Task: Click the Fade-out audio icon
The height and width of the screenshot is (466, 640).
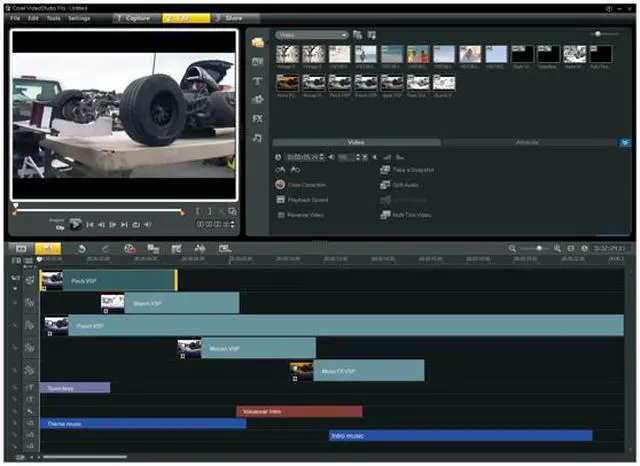Action: tap(400, 157)
